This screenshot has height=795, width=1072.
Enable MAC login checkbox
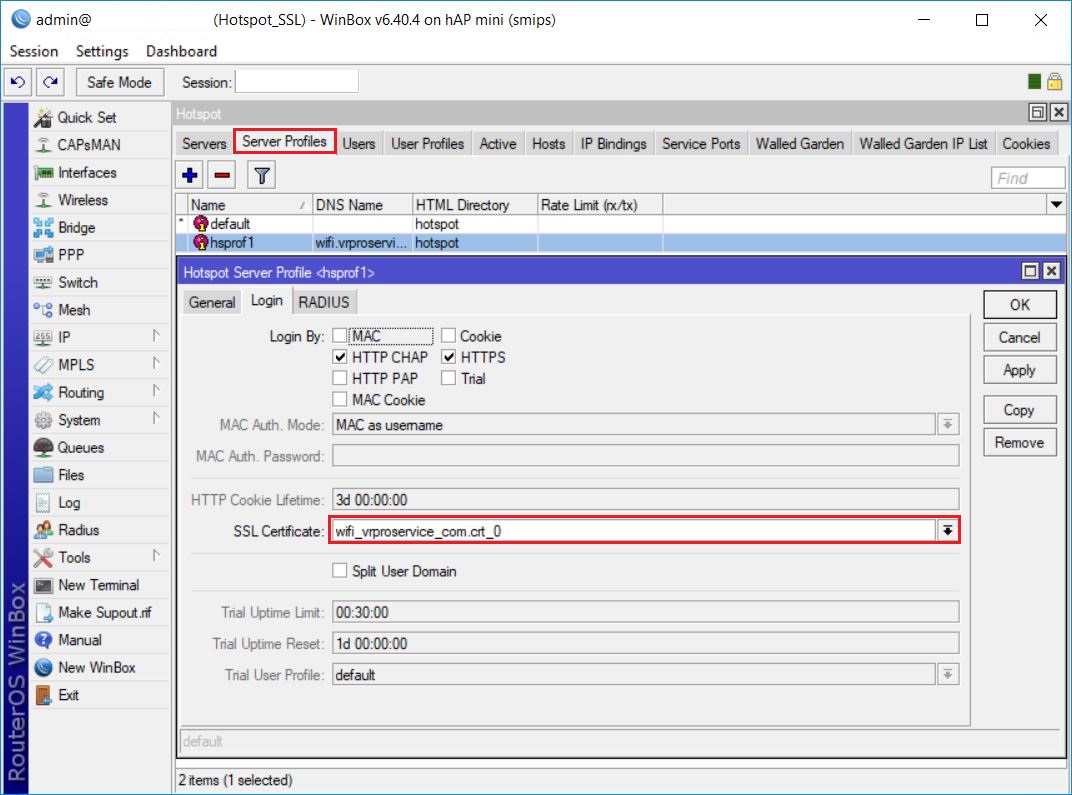tap(340, 336)
